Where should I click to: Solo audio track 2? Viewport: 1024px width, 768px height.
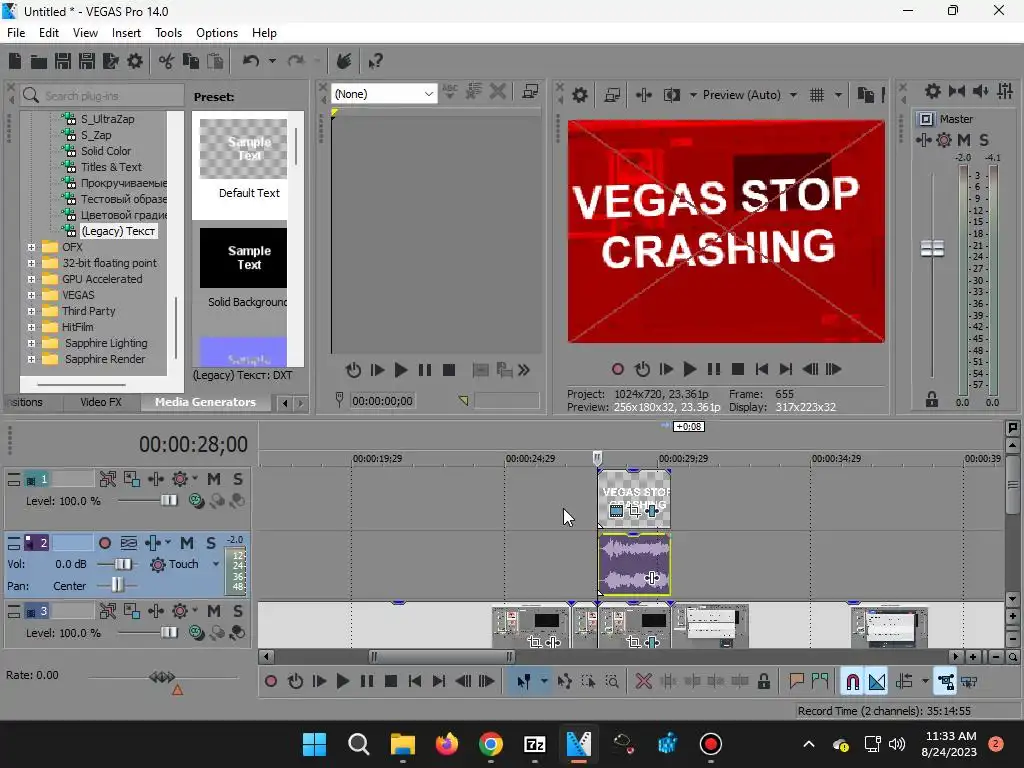[x=211, y=543]
